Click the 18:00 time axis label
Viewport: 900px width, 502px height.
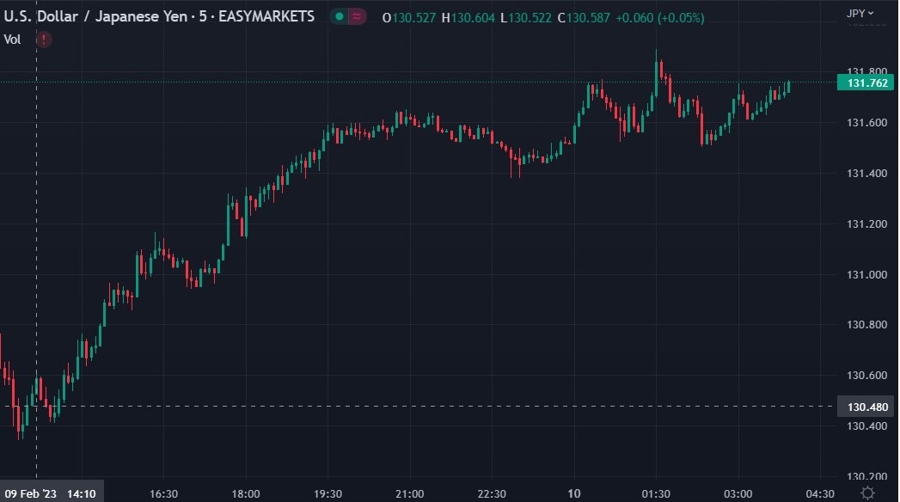(x=246, y=494)
